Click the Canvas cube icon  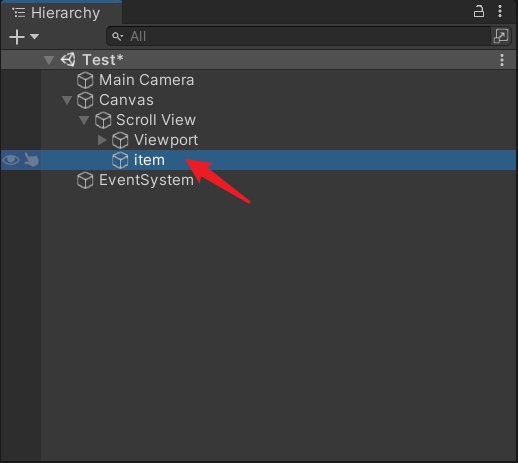pos(85,100)
